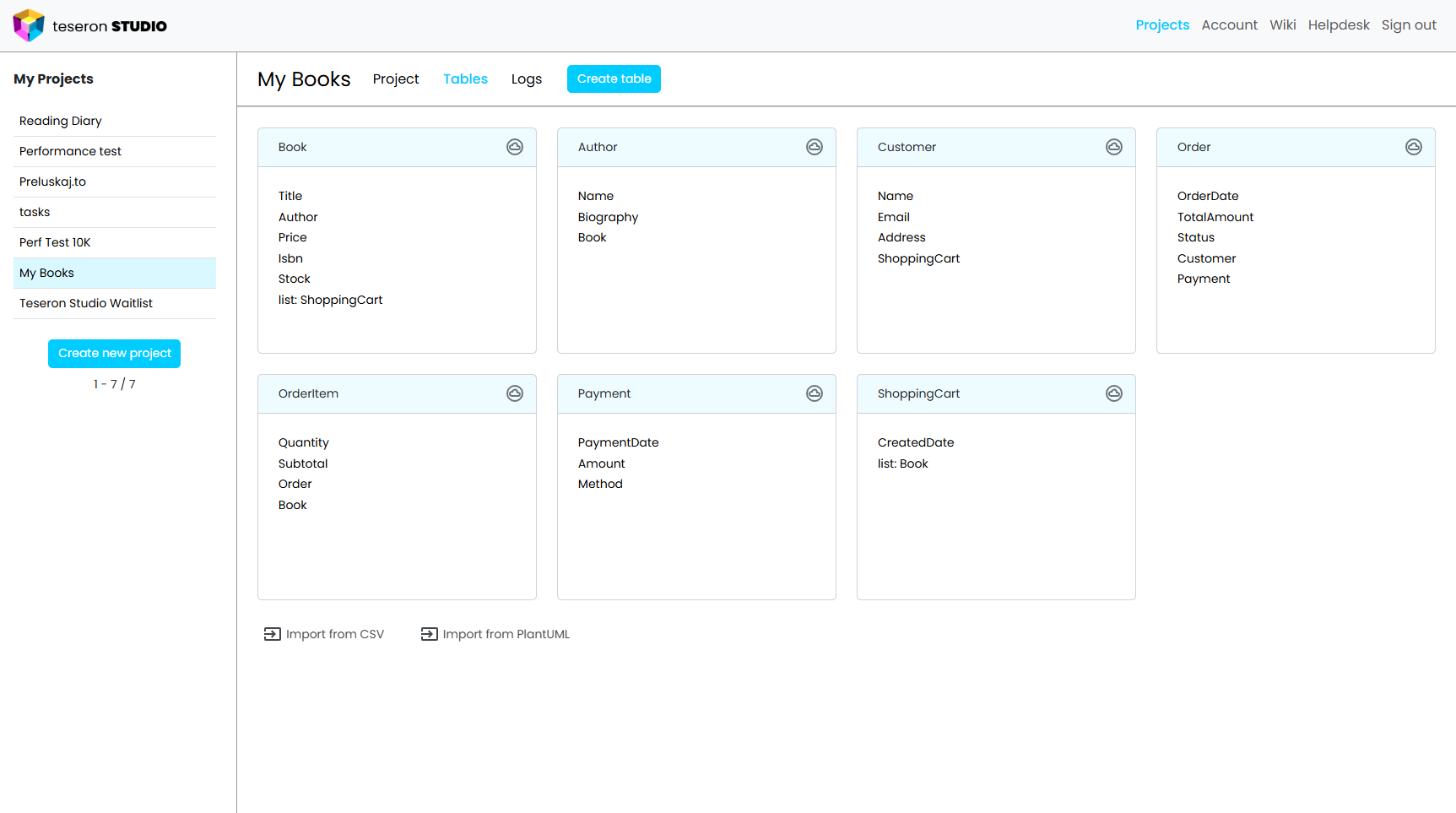Click the ShoppingCart table title
The image size is (1456, 813).
tap(918, 393)
